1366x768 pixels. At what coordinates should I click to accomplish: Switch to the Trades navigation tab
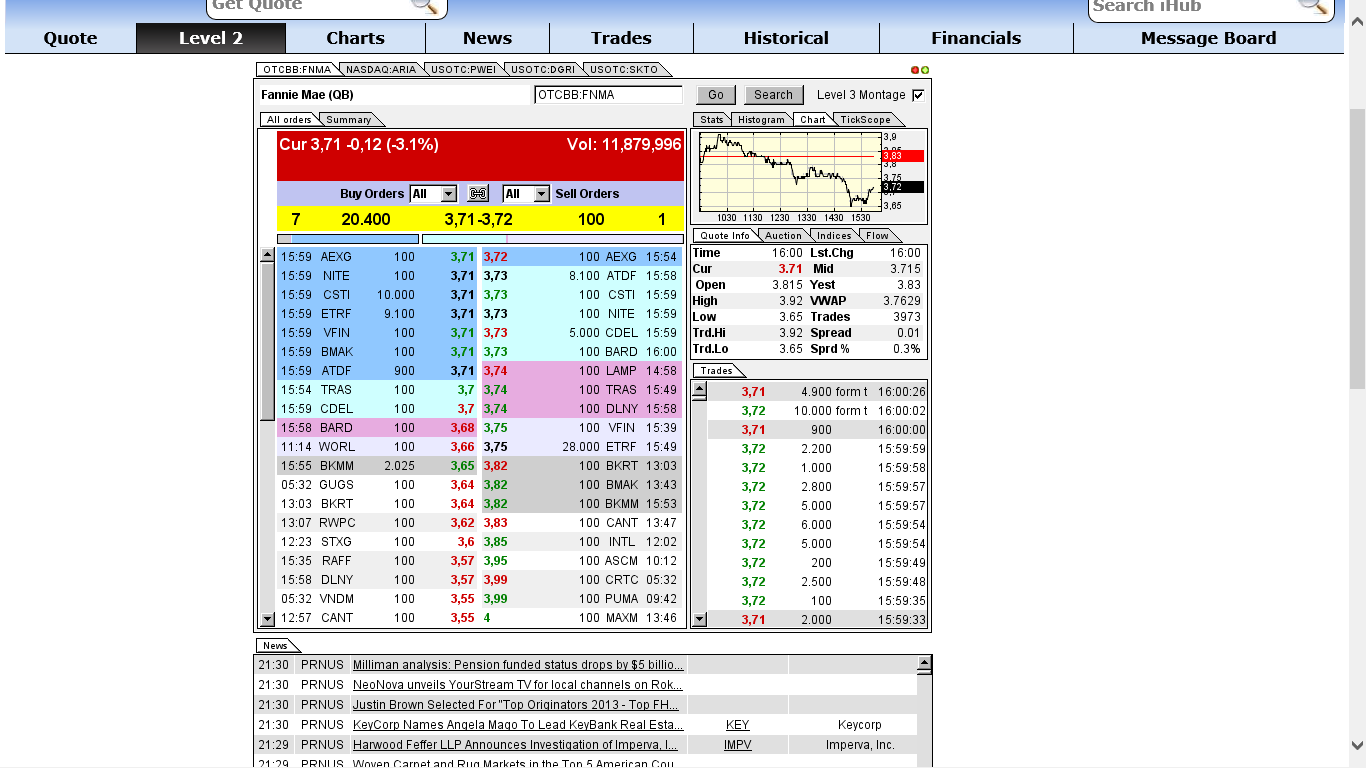[x=621, y=38]
